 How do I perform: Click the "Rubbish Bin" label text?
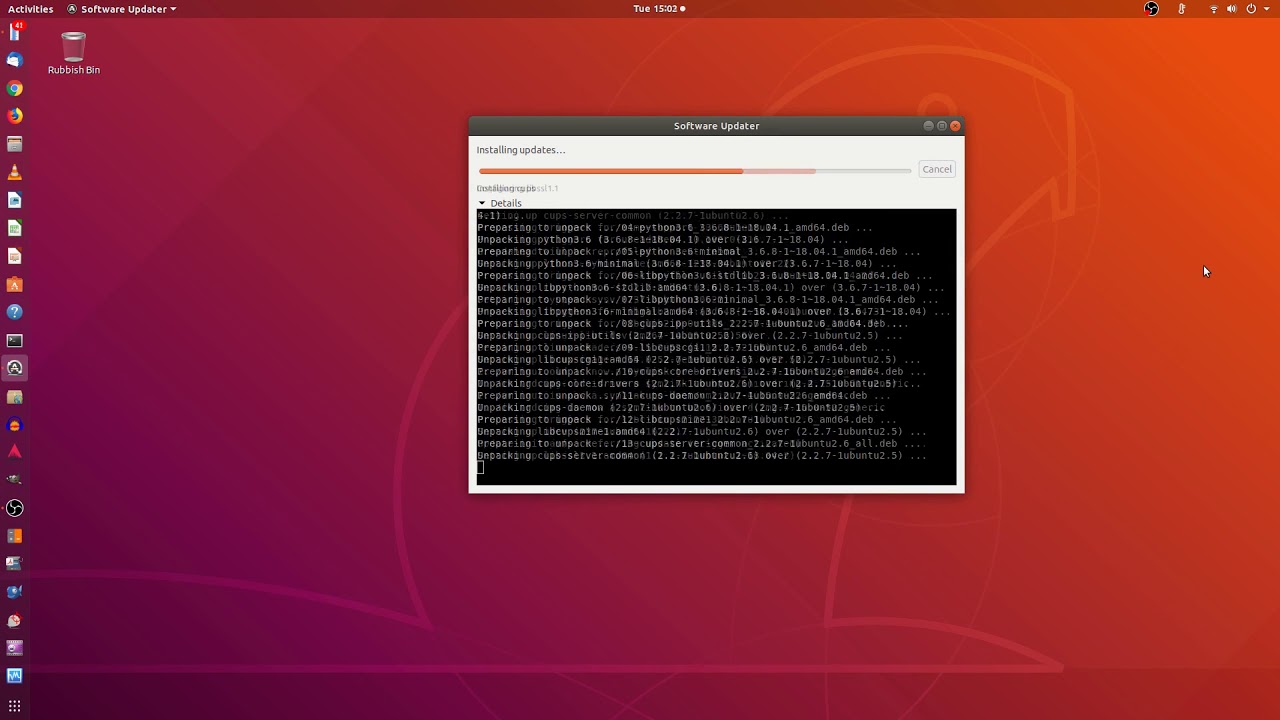pos(74,70)
